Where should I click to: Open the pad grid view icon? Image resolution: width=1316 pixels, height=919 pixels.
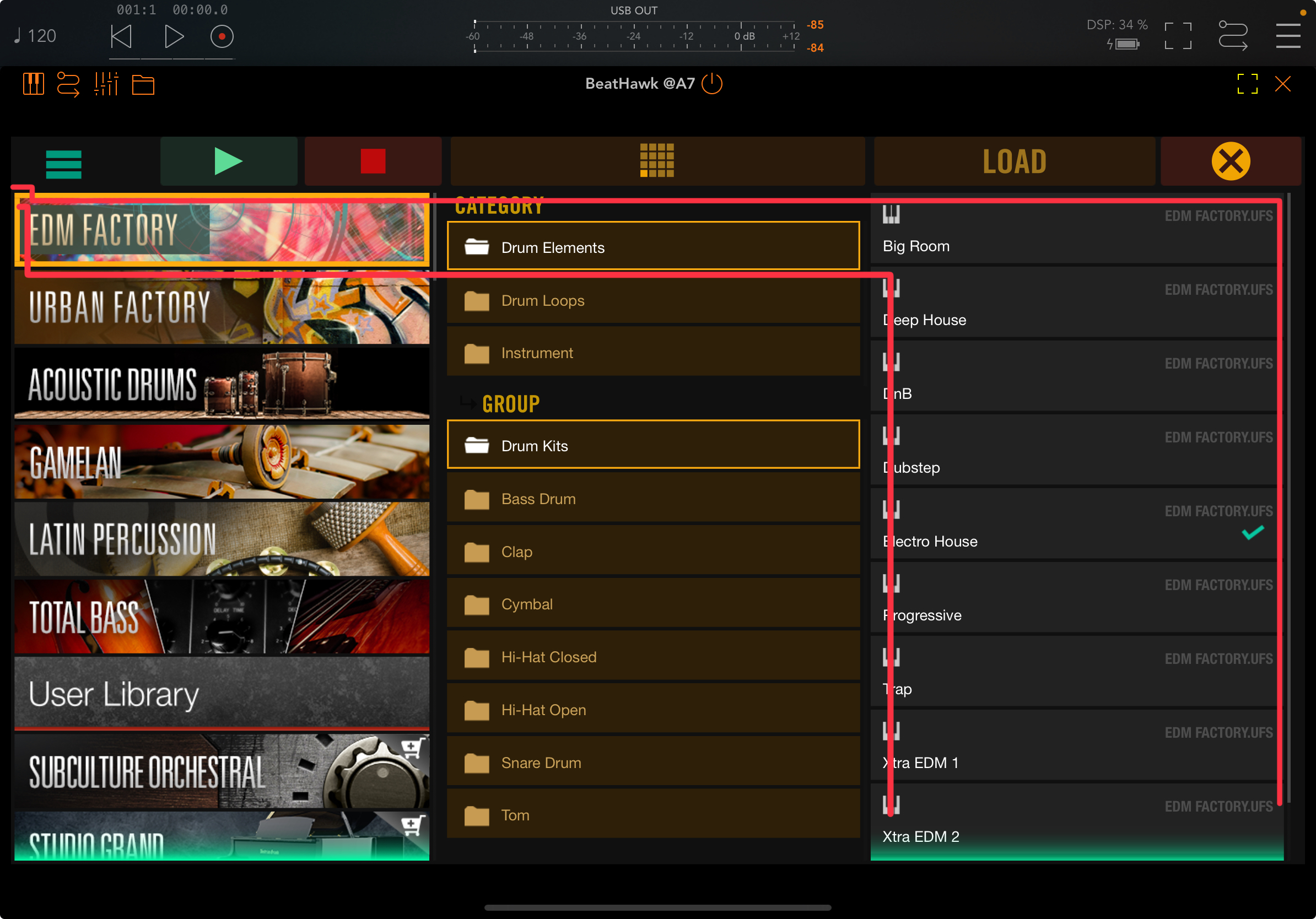(657, 161)
